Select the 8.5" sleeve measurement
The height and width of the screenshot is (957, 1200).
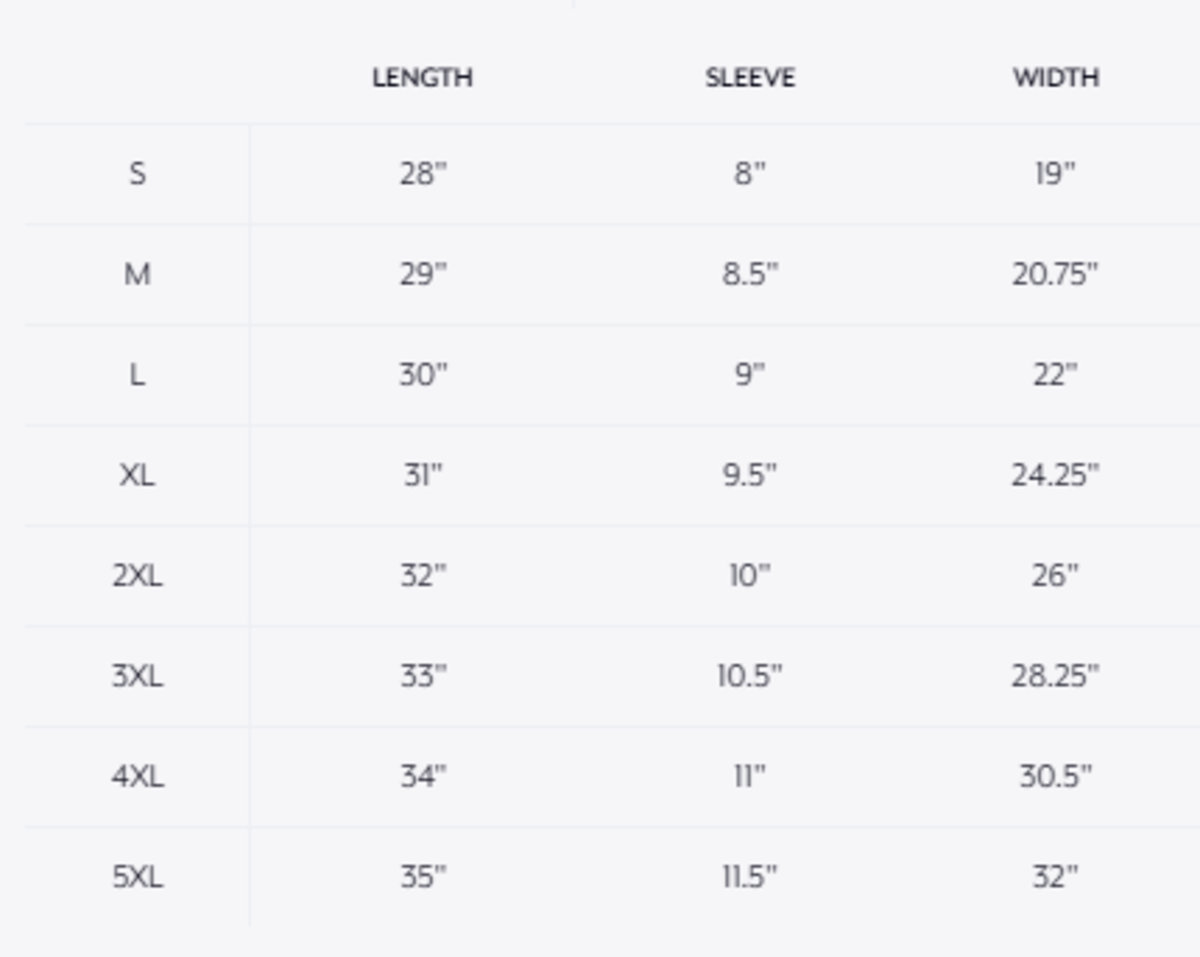pyautogui.click(x=750, y=274)
